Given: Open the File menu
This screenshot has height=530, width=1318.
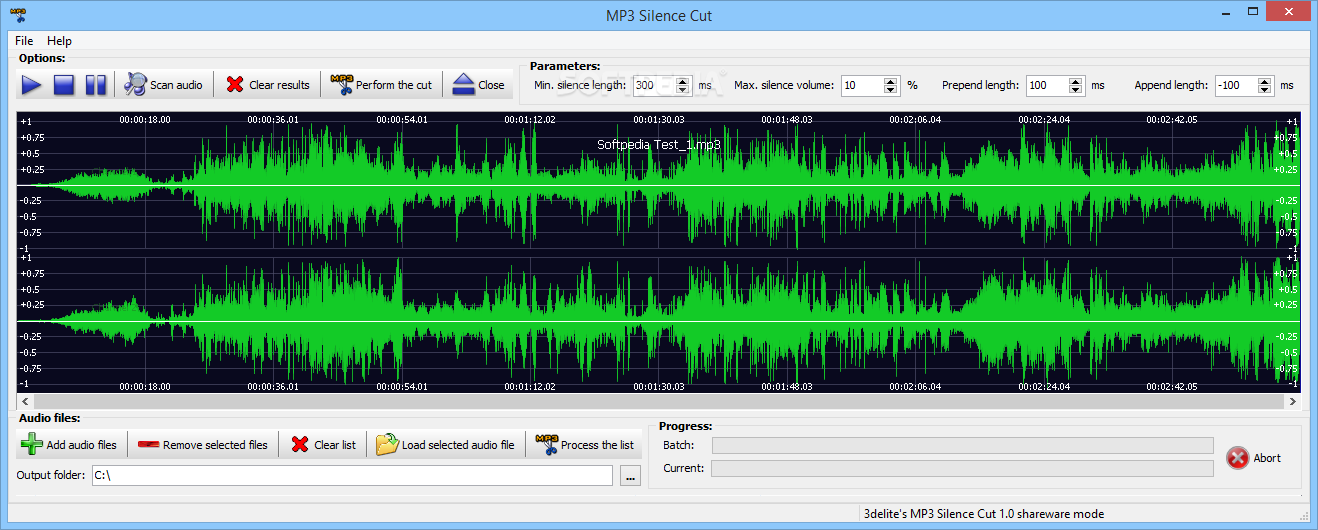Looking at the screenshot, I should point(24,41).
